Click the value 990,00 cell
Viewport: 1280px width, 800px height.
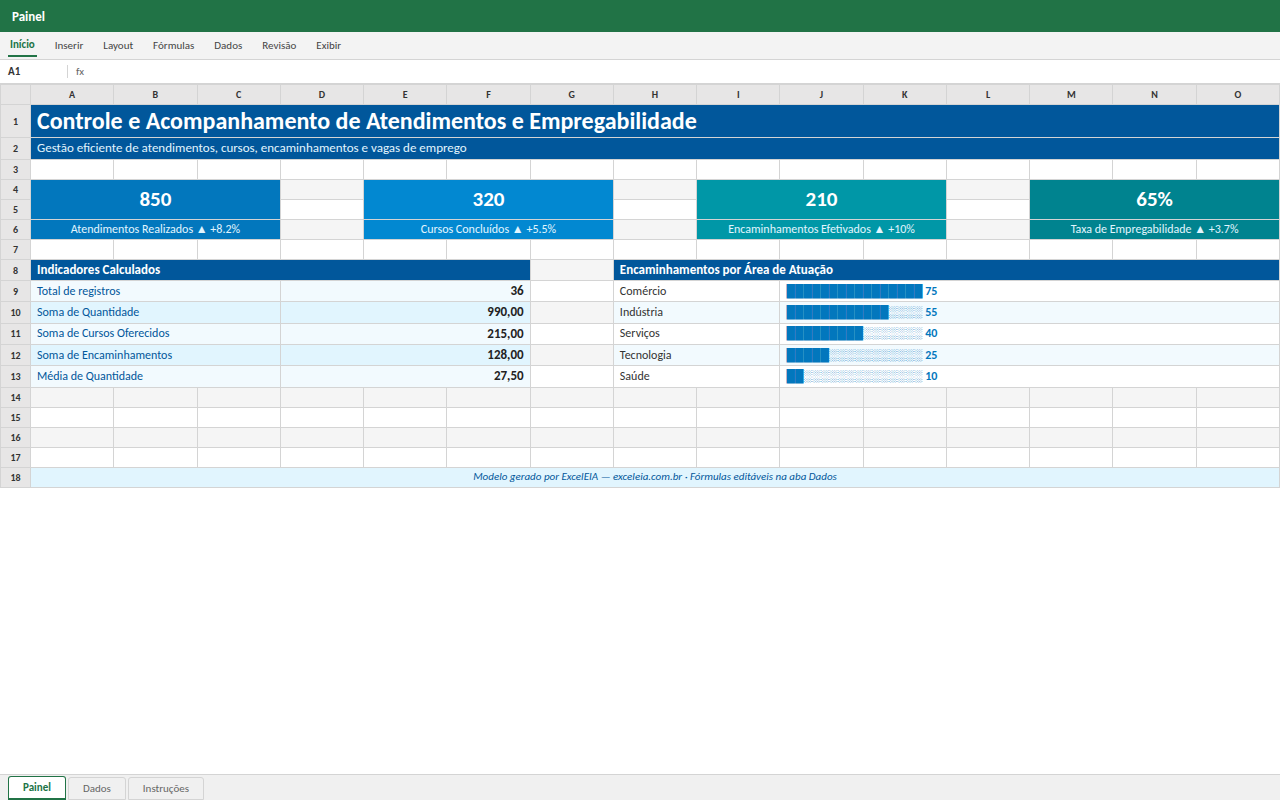[x=406, y=313]
